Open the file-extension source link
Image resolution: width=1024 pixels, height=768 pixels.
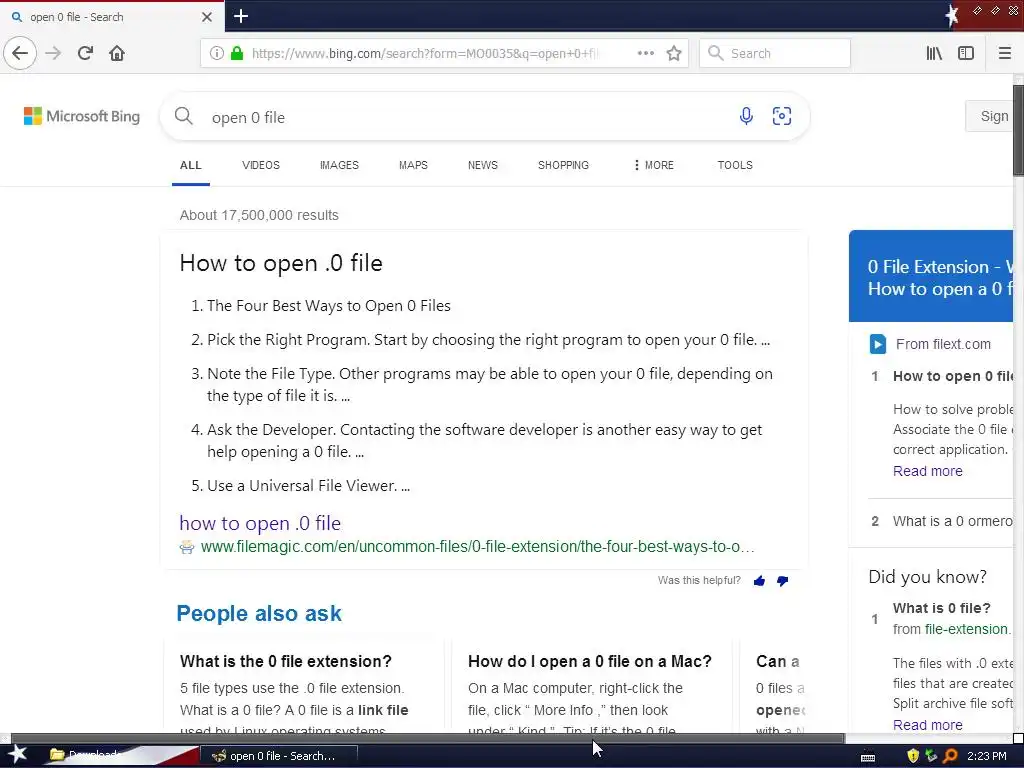(x=967, y=629)
